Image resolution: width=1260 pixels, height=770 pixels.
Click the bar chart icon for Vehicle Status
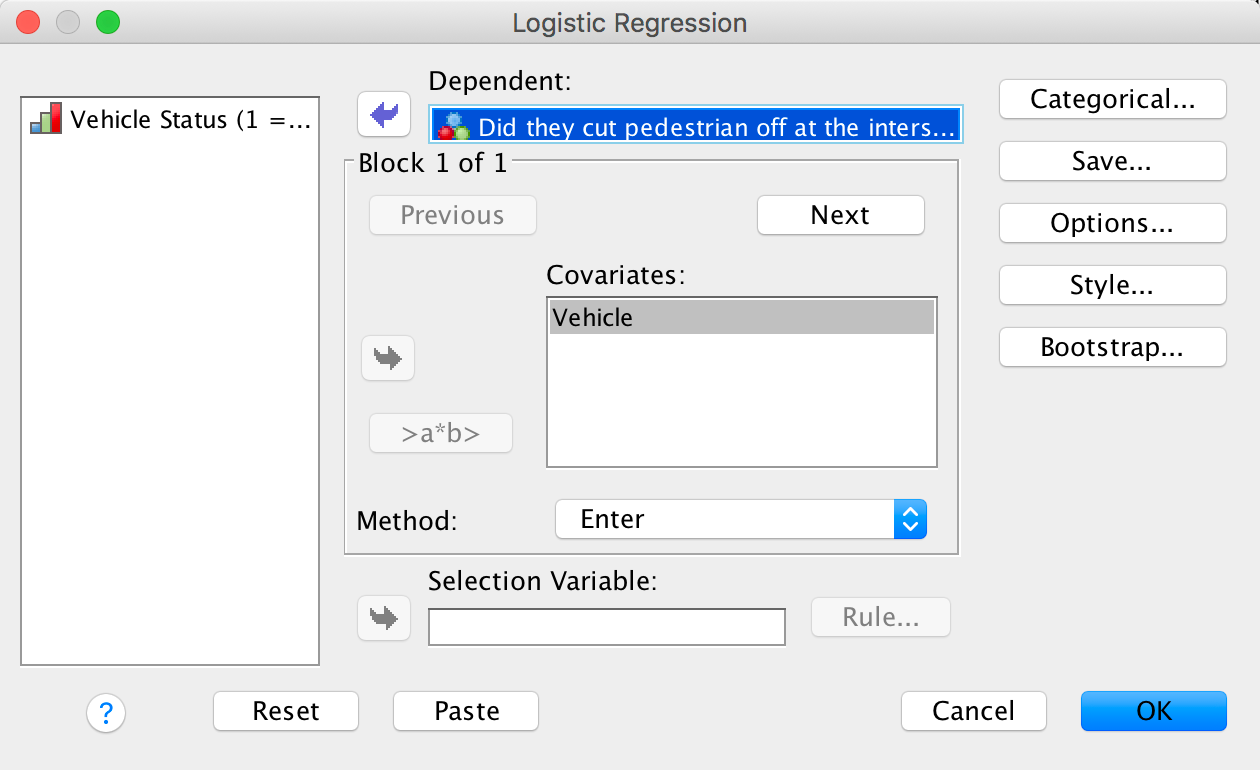pyautogui.click(x=46, y=119)
